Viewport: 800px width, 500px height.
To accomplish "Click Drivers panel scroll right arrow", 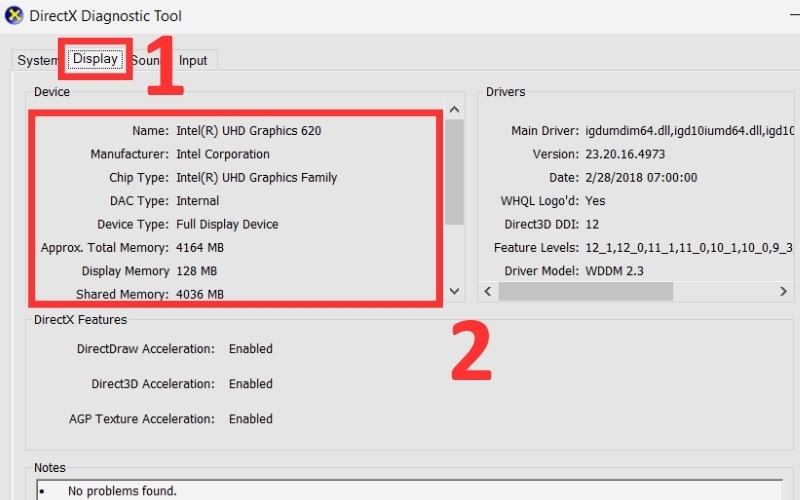I will coord(783,291).
